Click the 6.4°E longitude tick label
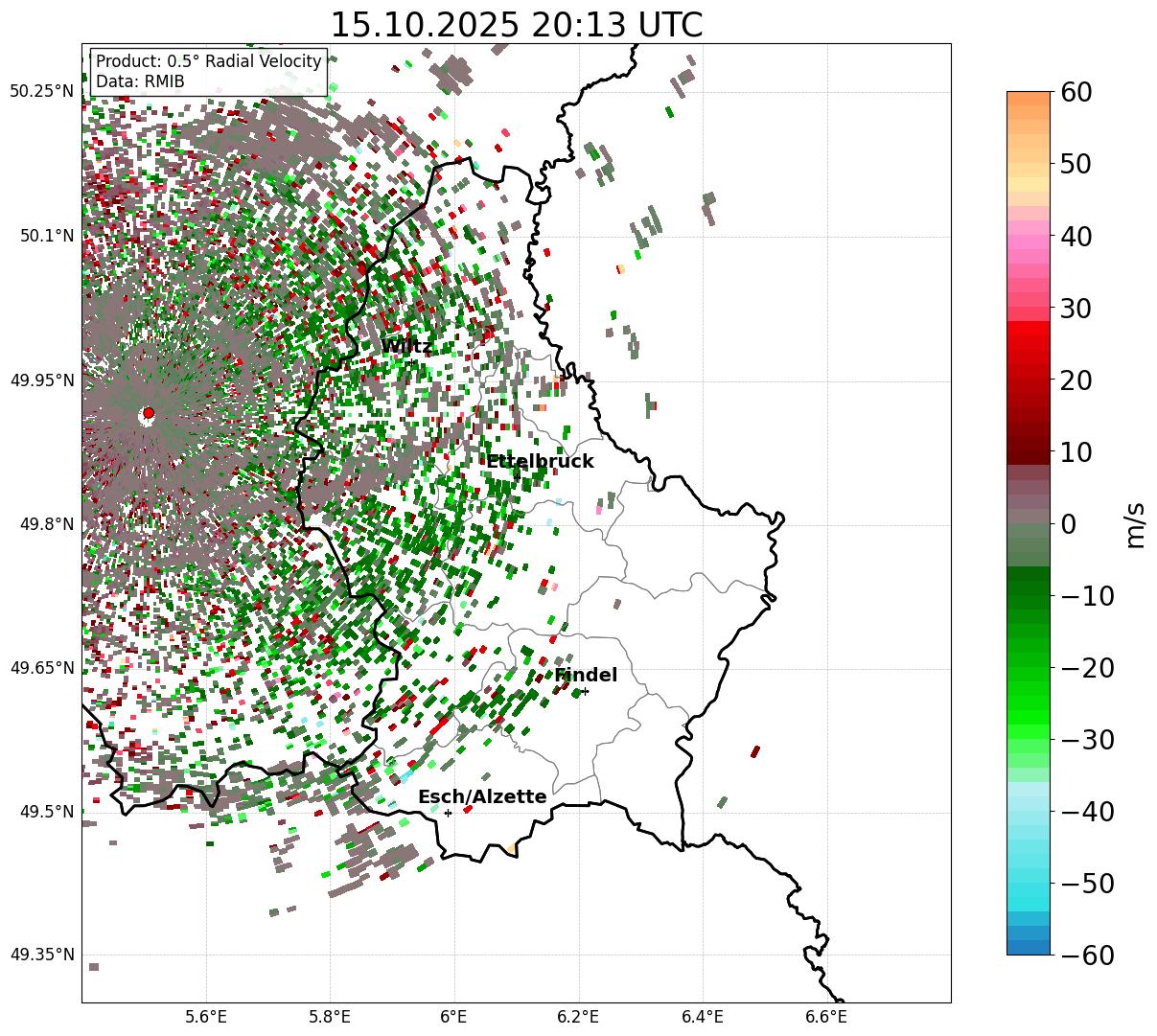Screen dimensions: 1157x1036 point(703,1017)
